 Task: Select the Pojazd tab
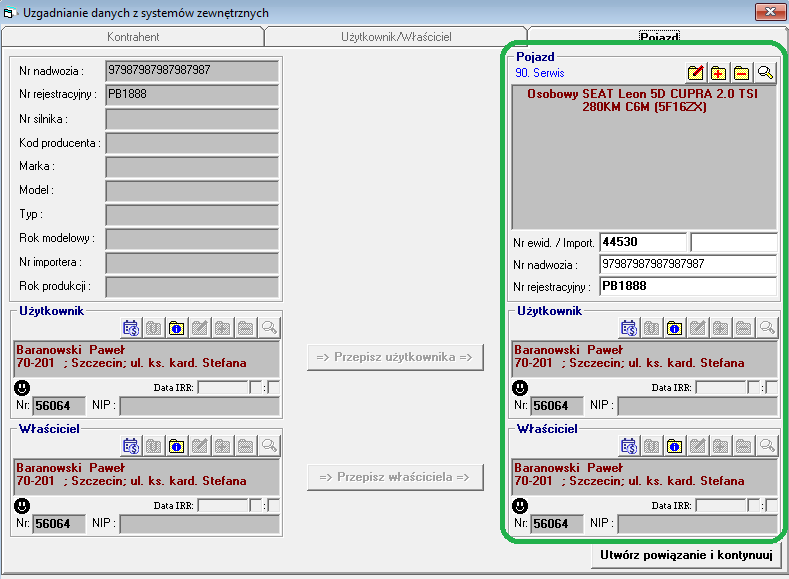tap(659, 36)
